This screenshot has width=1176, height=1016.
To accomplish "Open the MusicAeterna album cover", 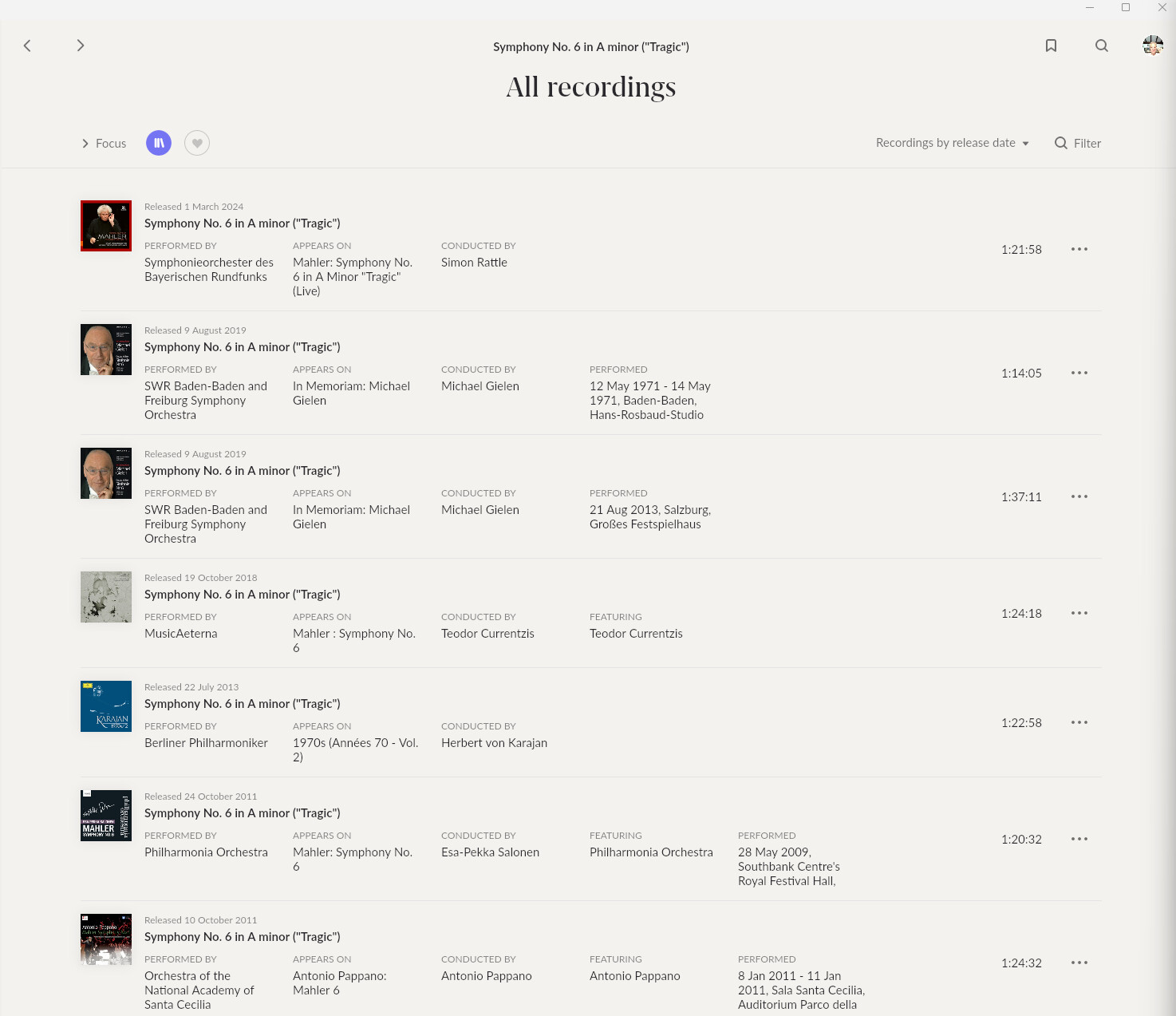I will 106,597.
